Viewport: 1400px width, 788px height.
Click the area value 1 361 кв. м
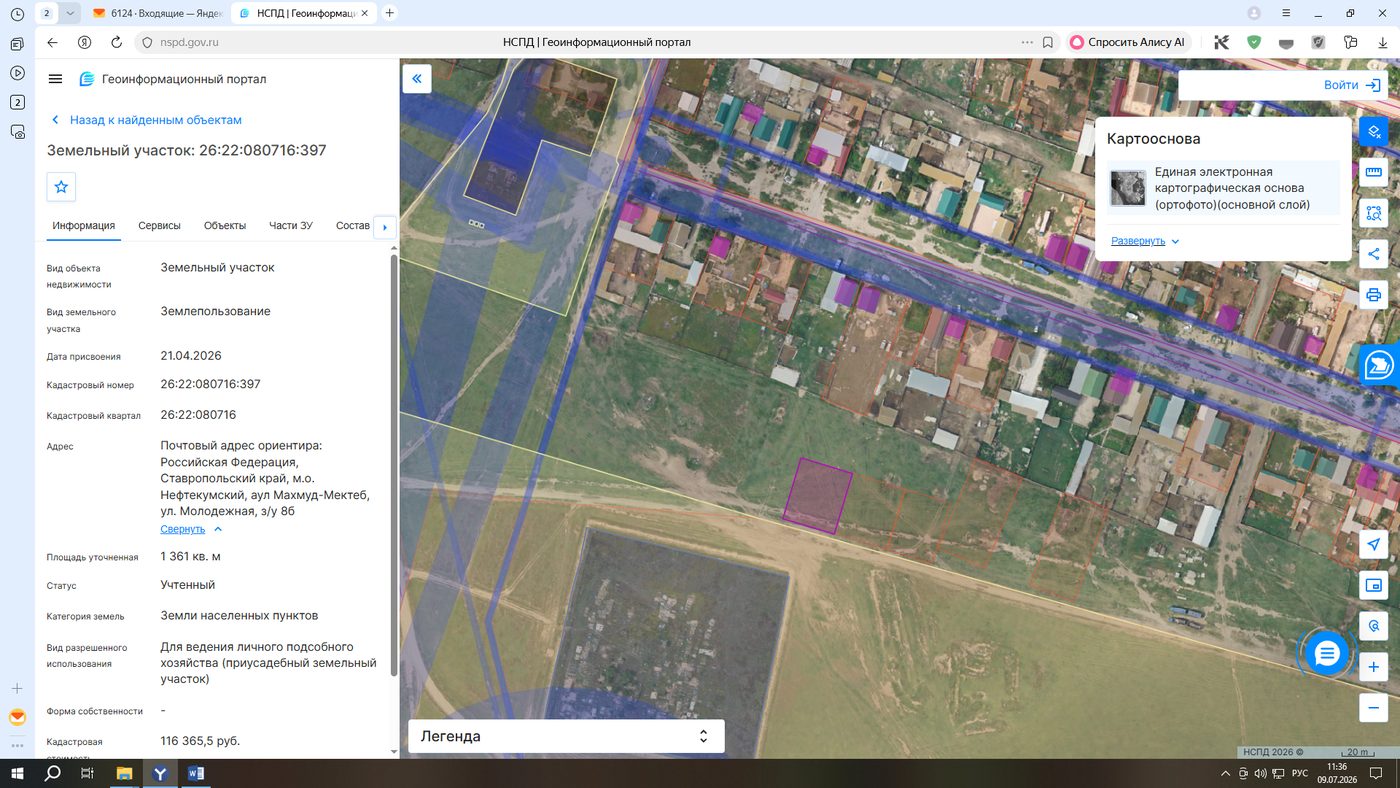tap(191, 556)
